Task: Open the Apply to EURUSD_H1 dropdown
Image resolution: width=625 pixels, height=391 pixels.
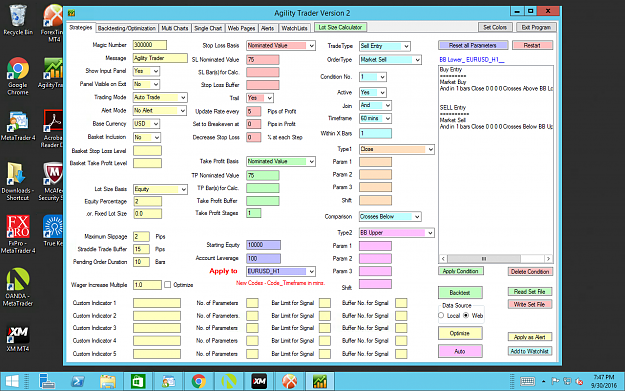Action: tap(311, 271)
